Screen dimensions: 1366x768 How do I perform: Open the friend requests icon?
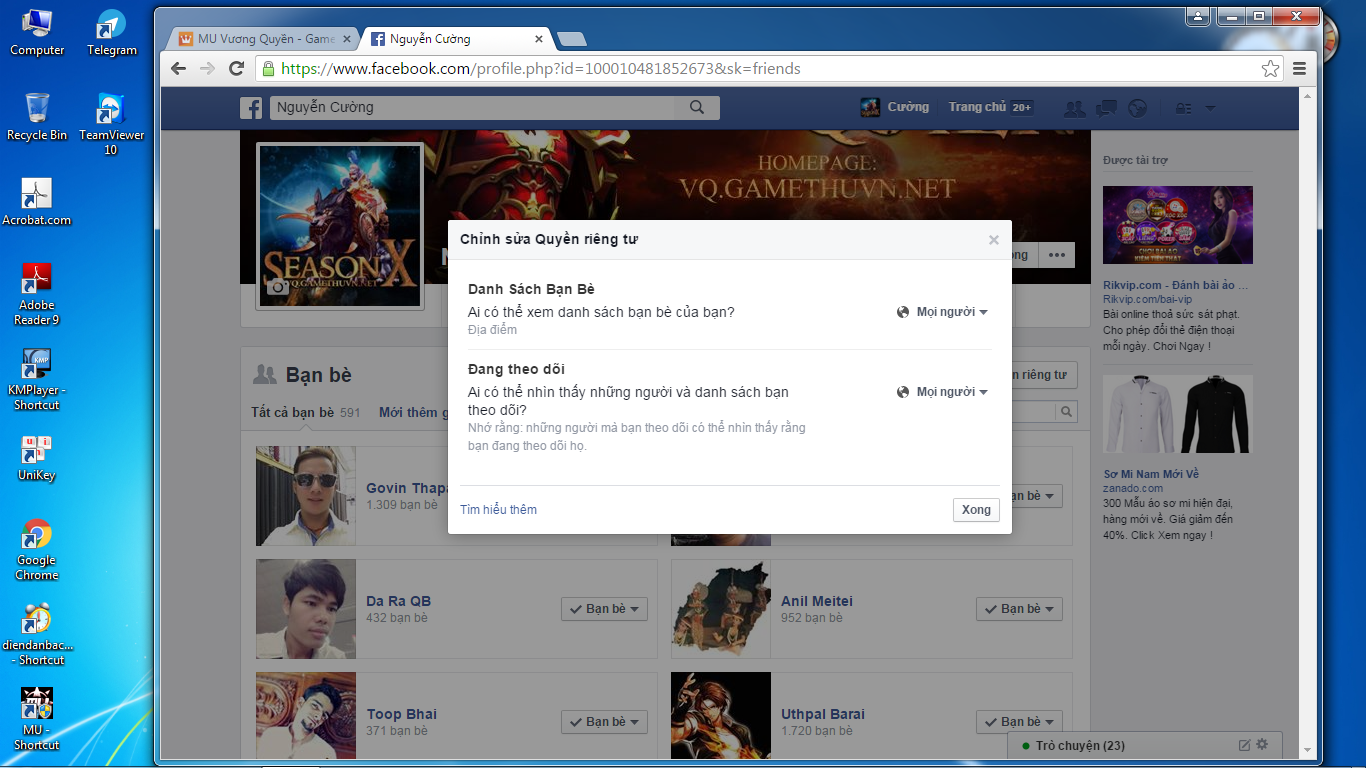1075,108
